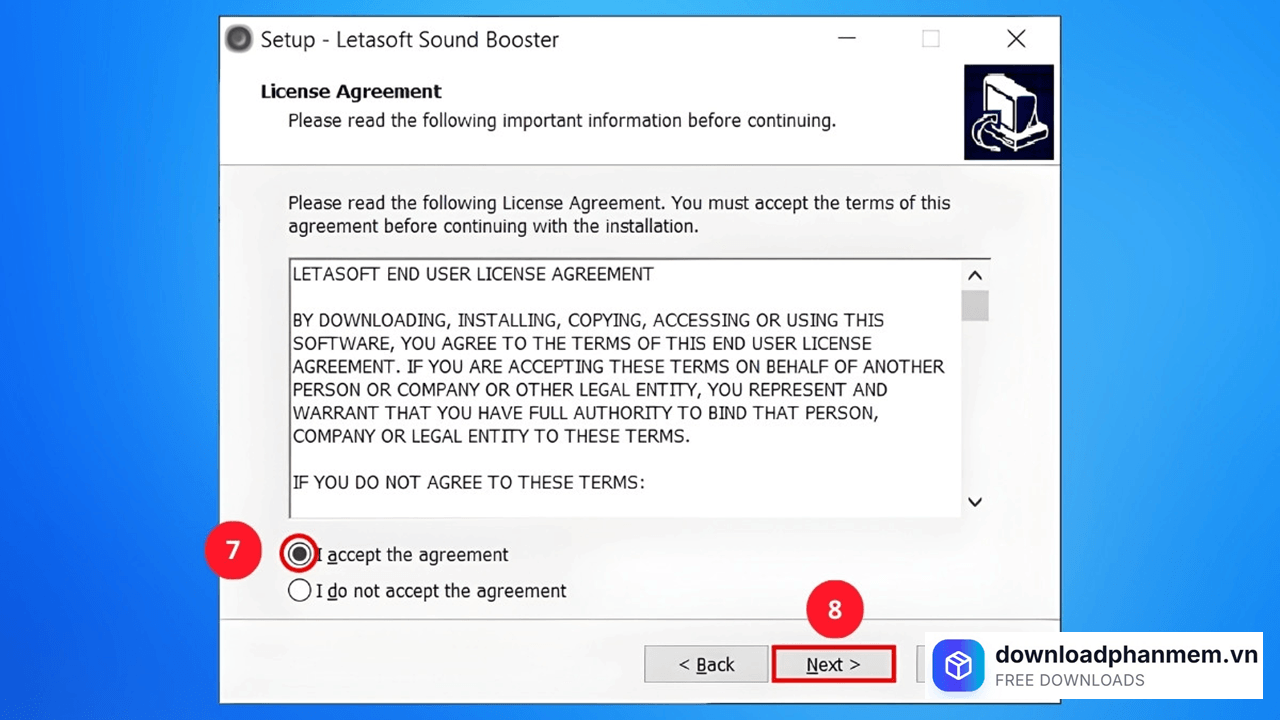Select 'I do not accept the agreement'
Screen dimensions: 1280x720
299,590
